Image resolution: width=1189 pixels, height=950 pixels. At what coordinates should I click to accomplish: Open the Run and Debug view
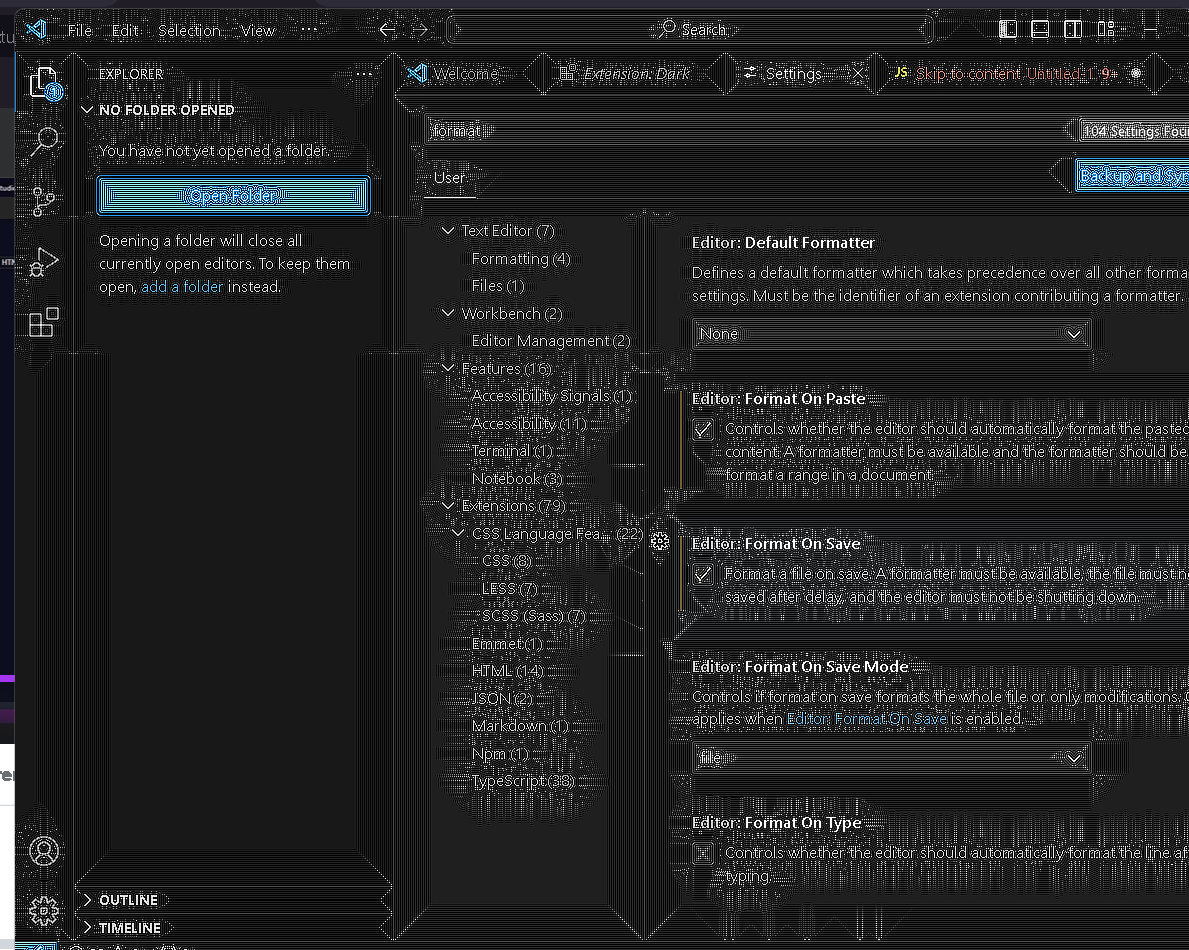[x=44, y=262]
